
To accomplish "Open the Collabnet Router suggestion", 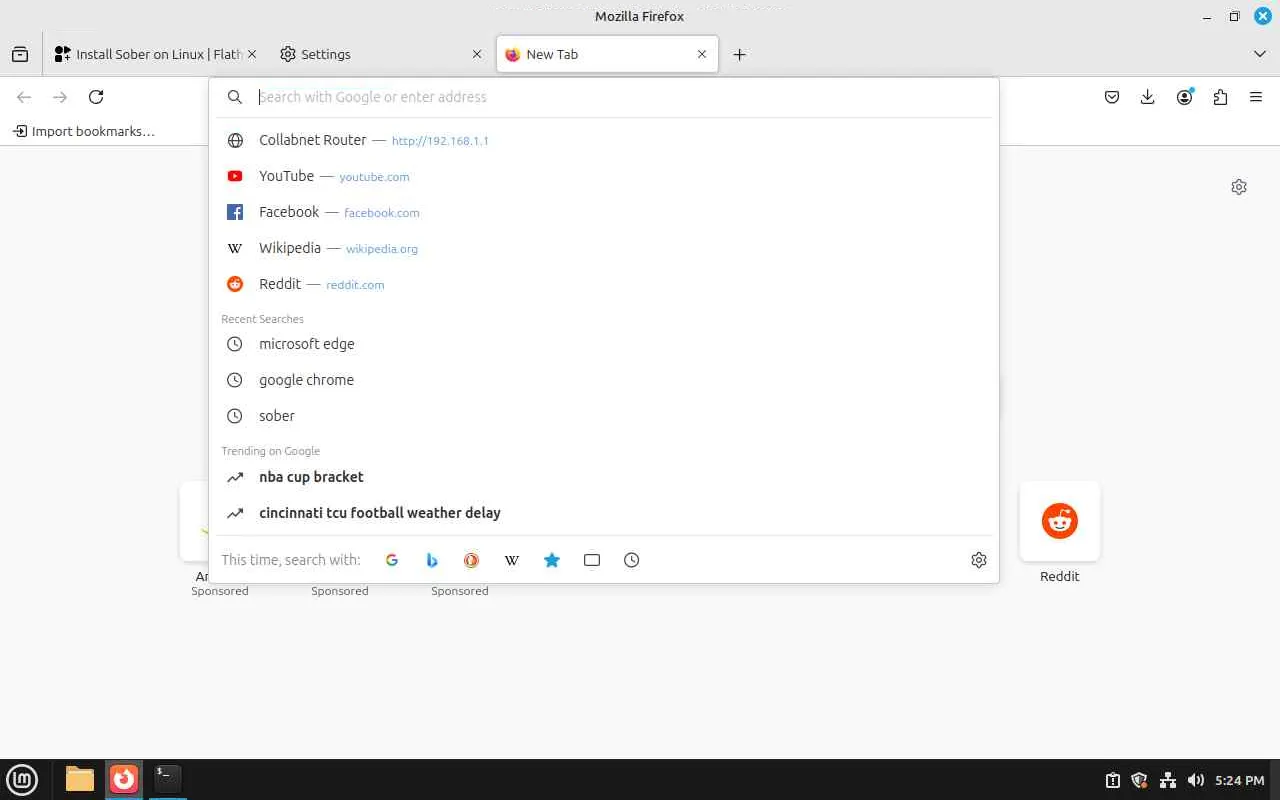I will pos(604,140).
